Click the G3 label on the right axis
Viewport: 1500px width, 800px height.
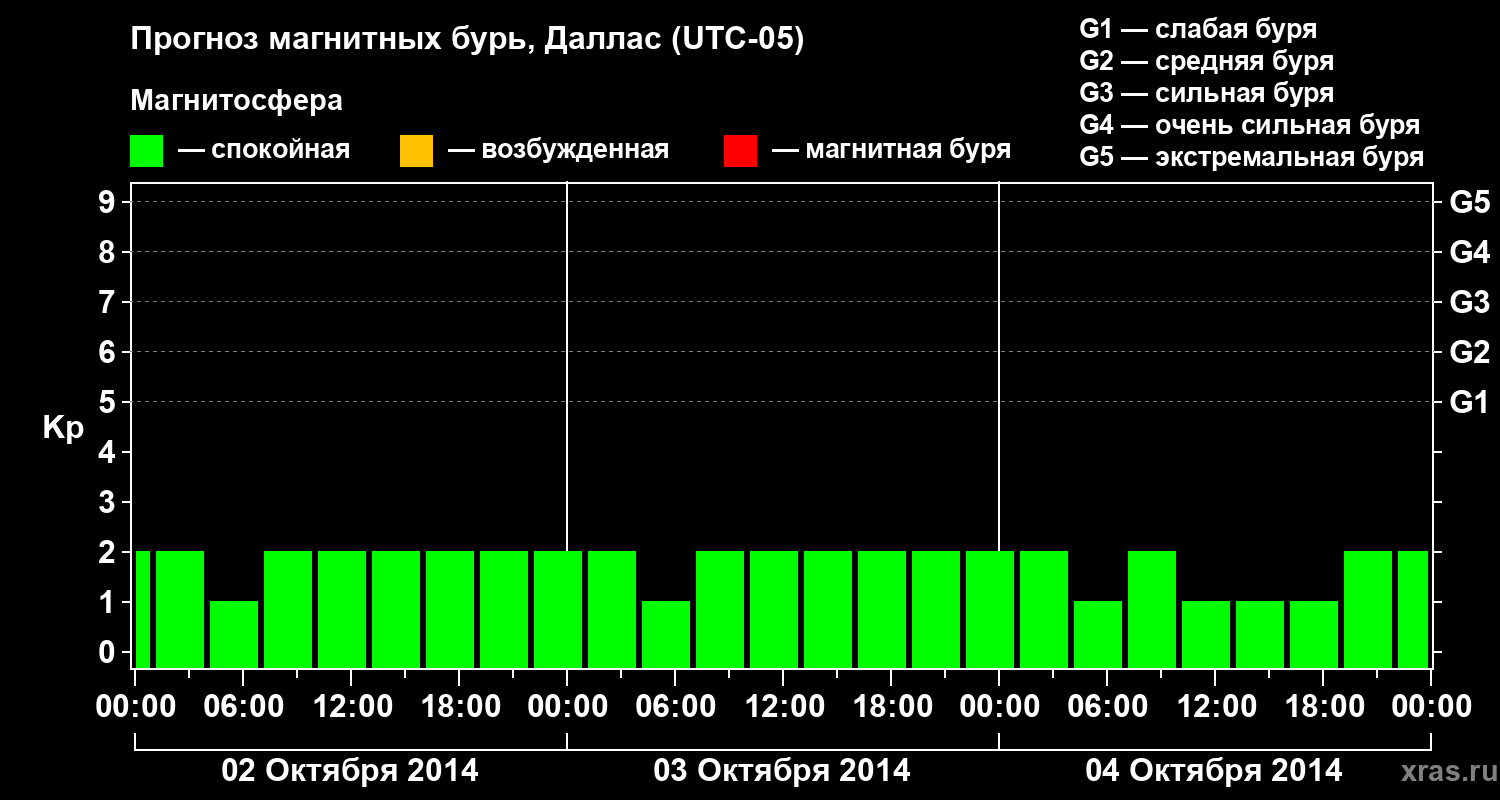(1469, 302)
